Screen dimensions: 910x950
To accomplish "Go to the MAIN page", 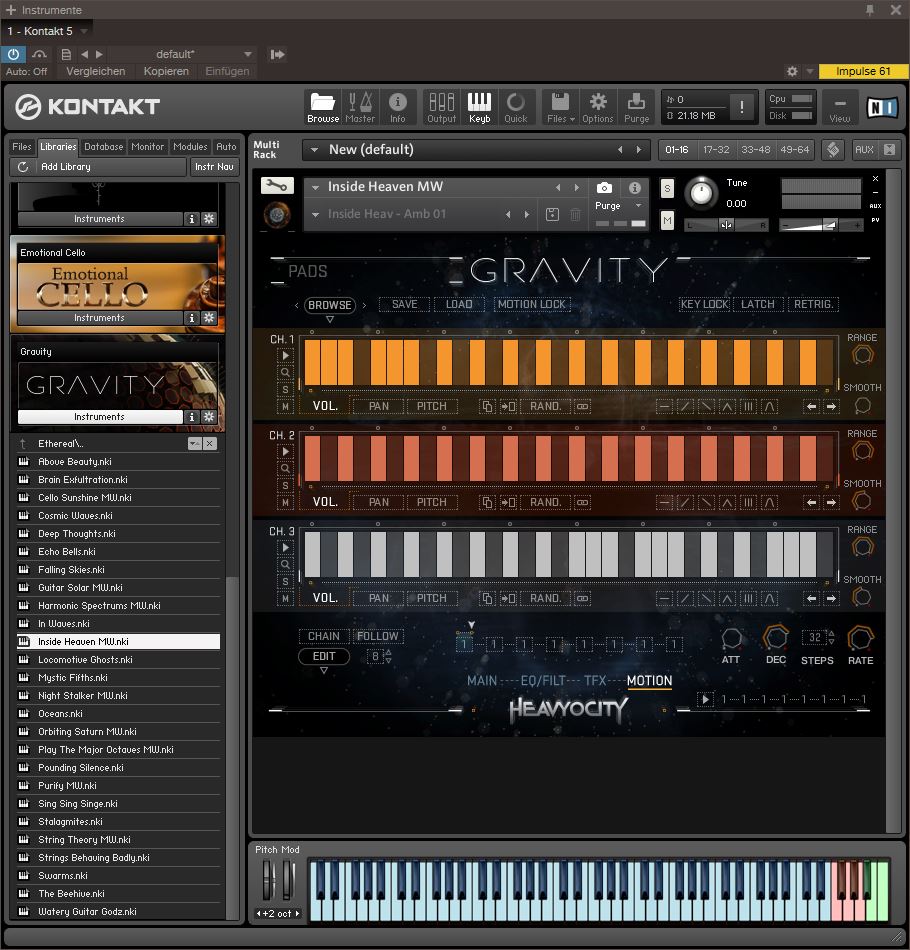I will pos(482,681).
